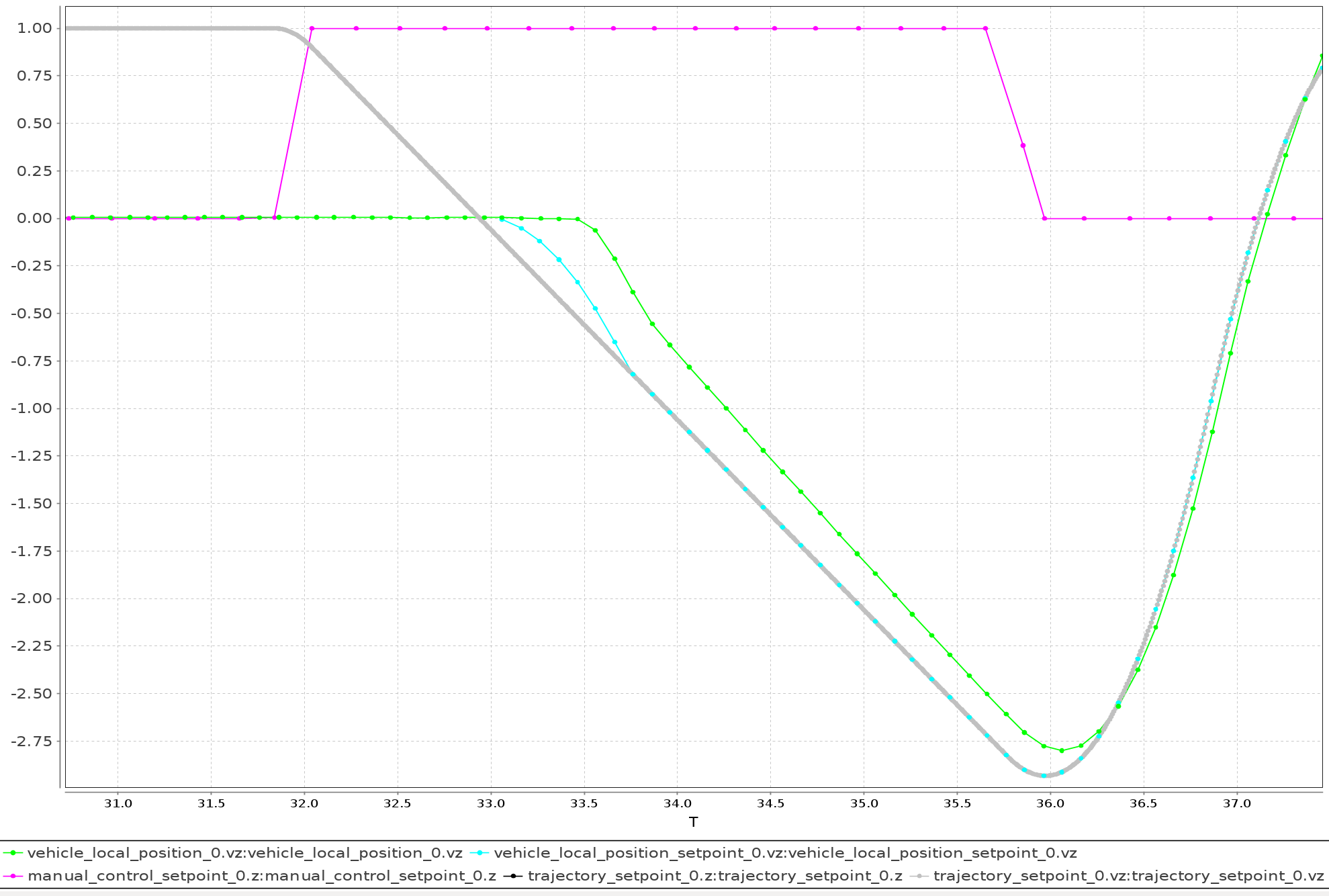Click the vehicle_local_position_setpoint_0.vz legend entry
Screen dimensions: 1329x896
click(774, 853)
